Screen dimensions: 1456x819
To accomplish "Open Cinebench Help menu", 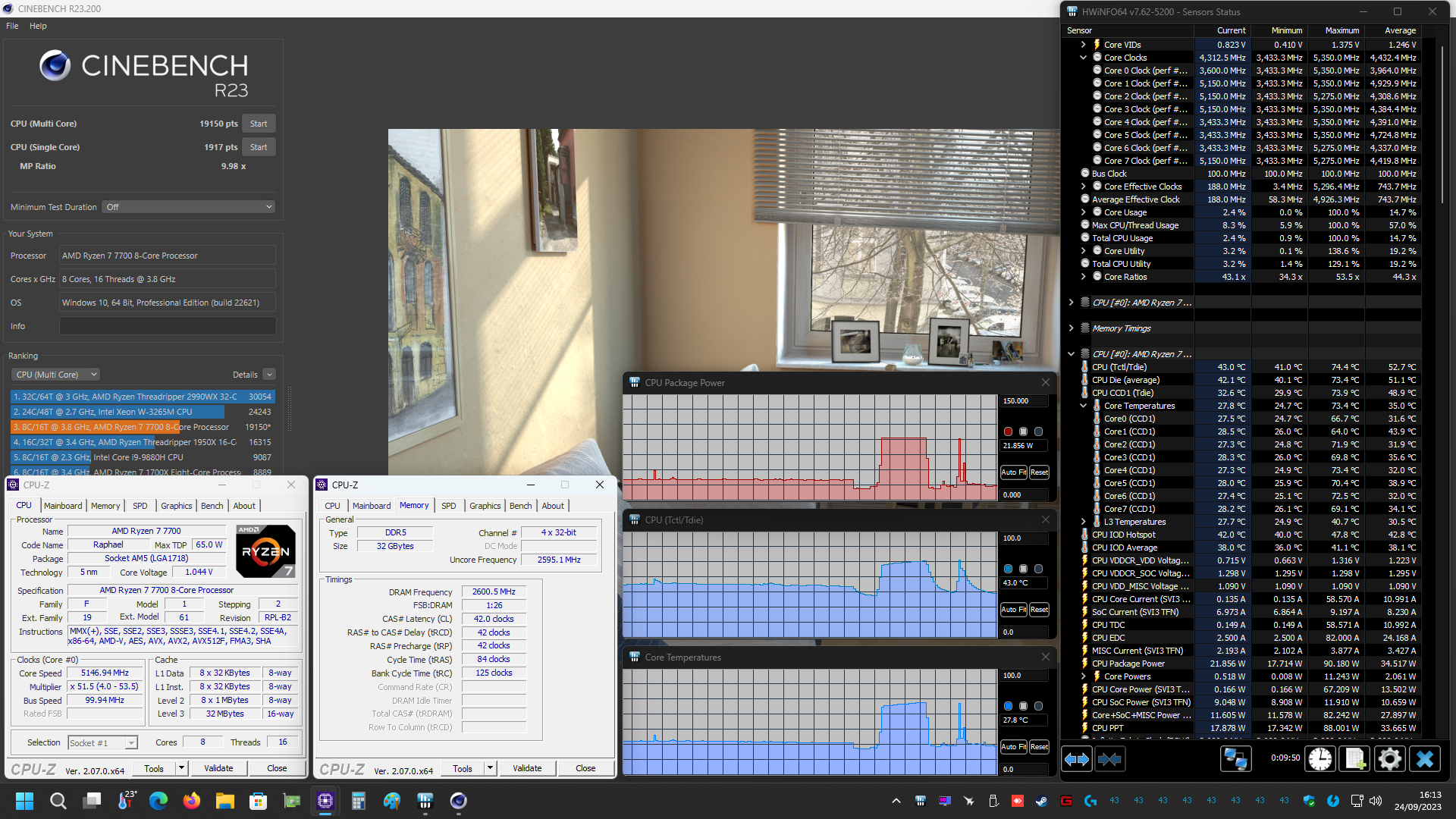I will [38, 26].
